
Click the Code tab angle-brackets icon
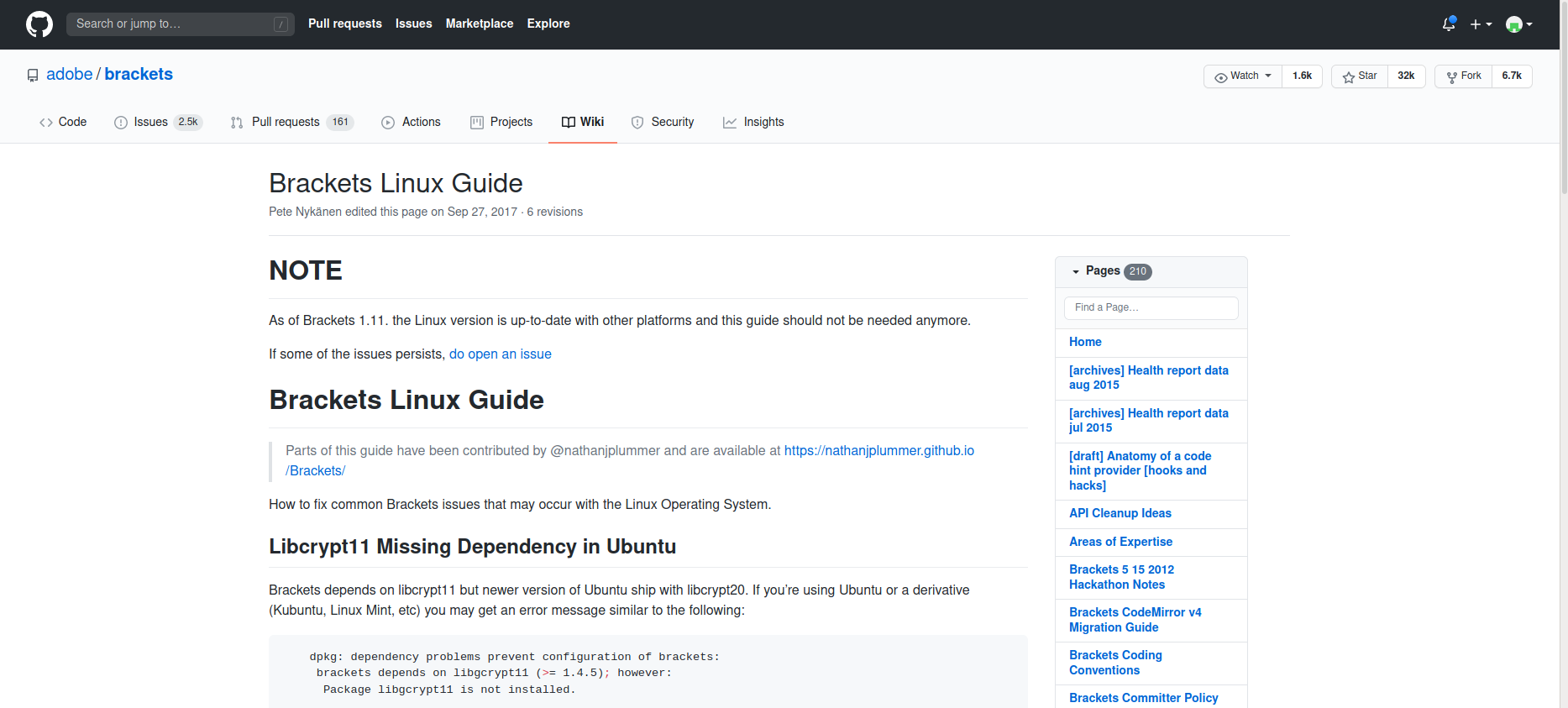coord(46,123)
